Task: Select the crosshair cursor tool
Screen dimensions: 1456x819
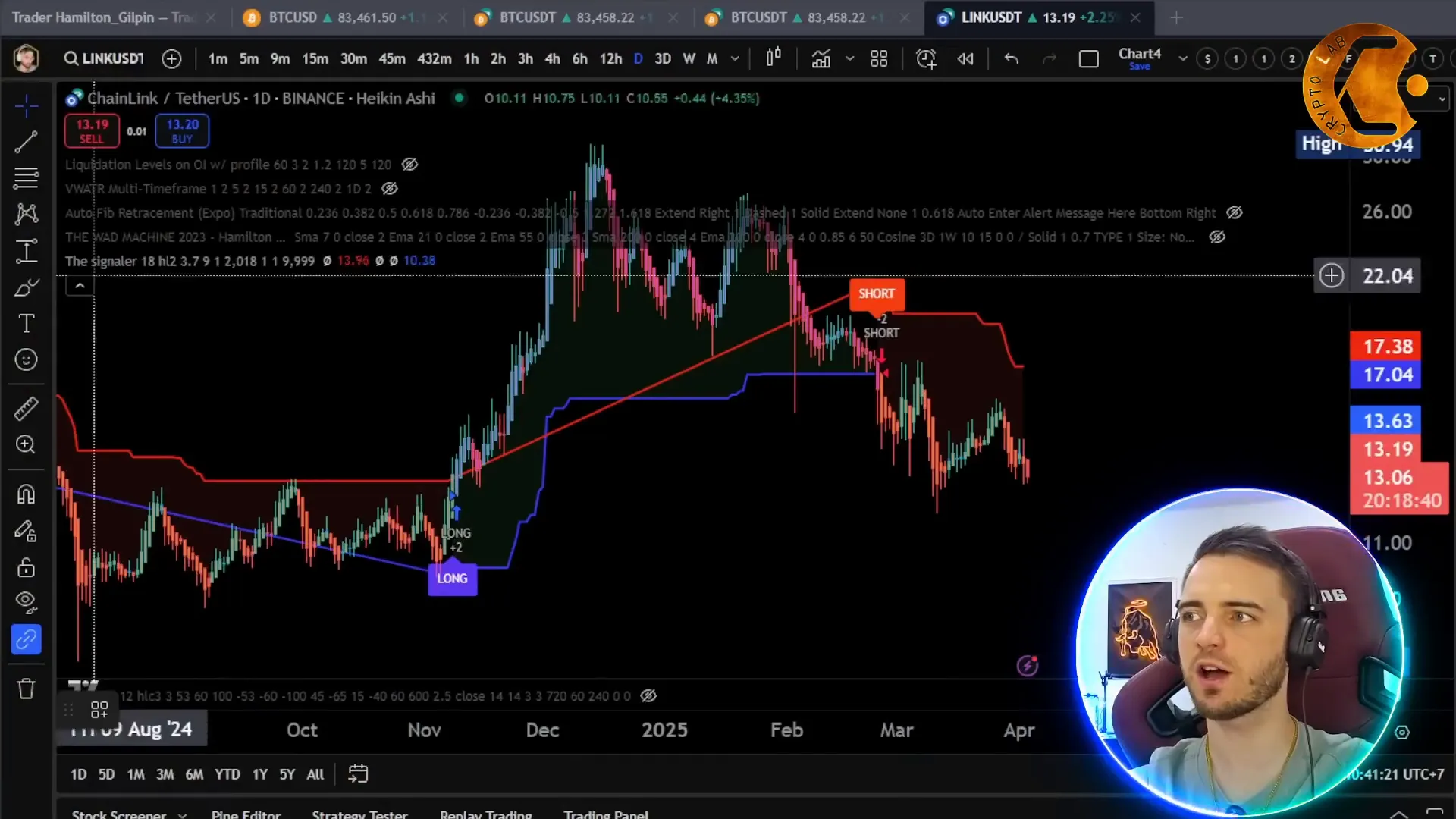Action: click(x=26, y=105)
